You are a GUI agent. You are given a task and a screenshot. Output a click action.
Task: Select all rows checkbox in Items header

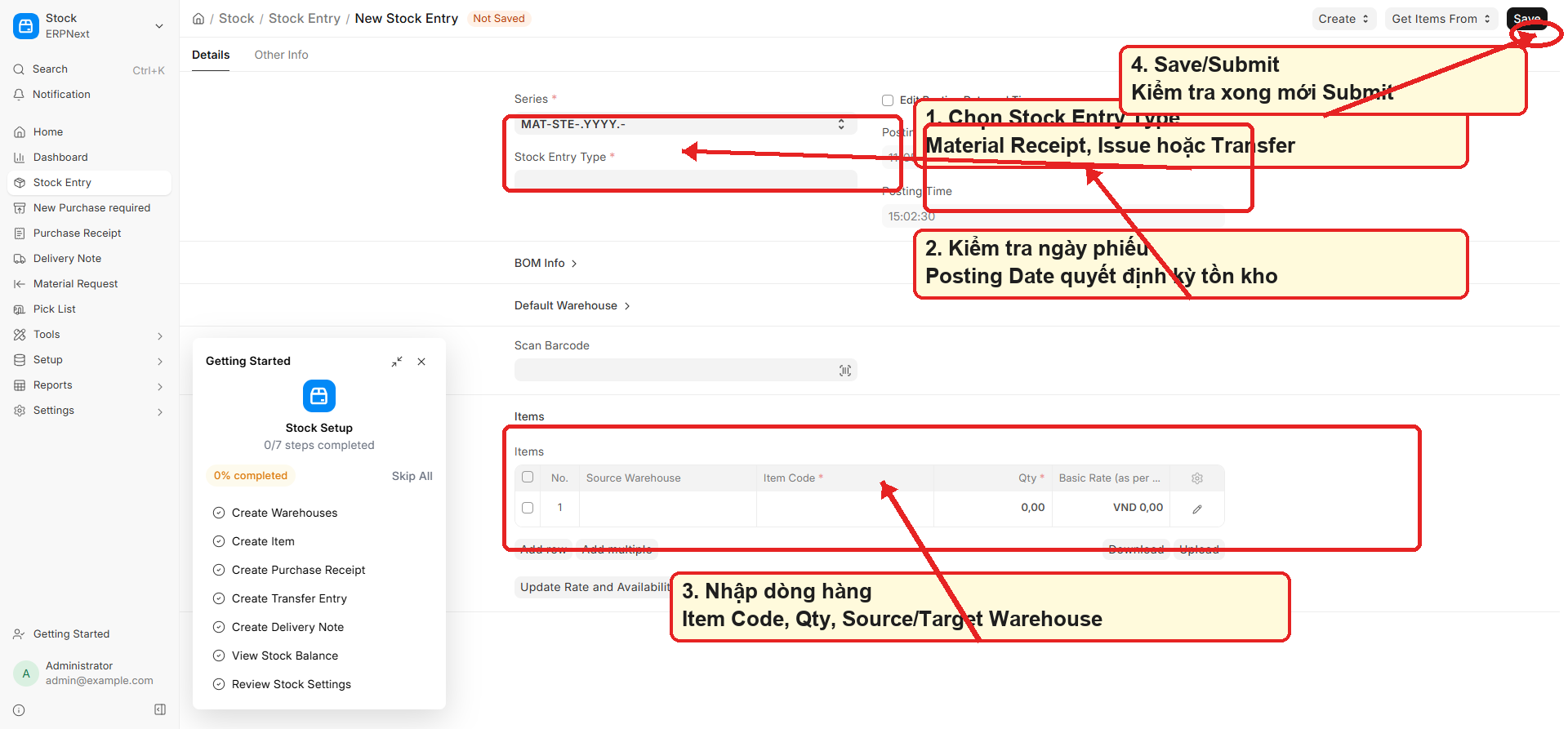528,477
